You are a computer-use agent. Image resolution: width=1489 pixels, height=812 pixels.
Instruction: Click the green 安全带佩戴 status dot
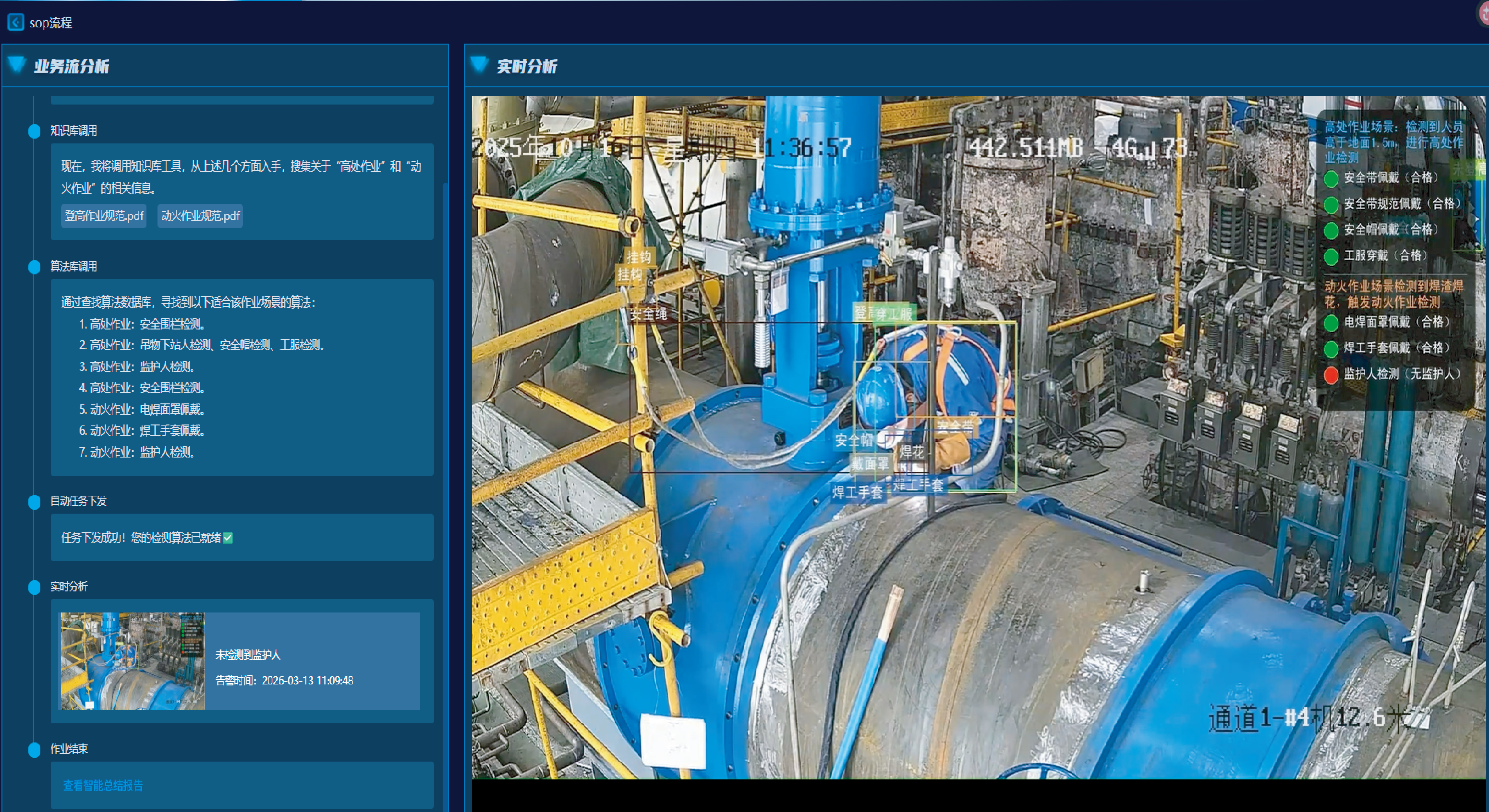point(1331,178)
